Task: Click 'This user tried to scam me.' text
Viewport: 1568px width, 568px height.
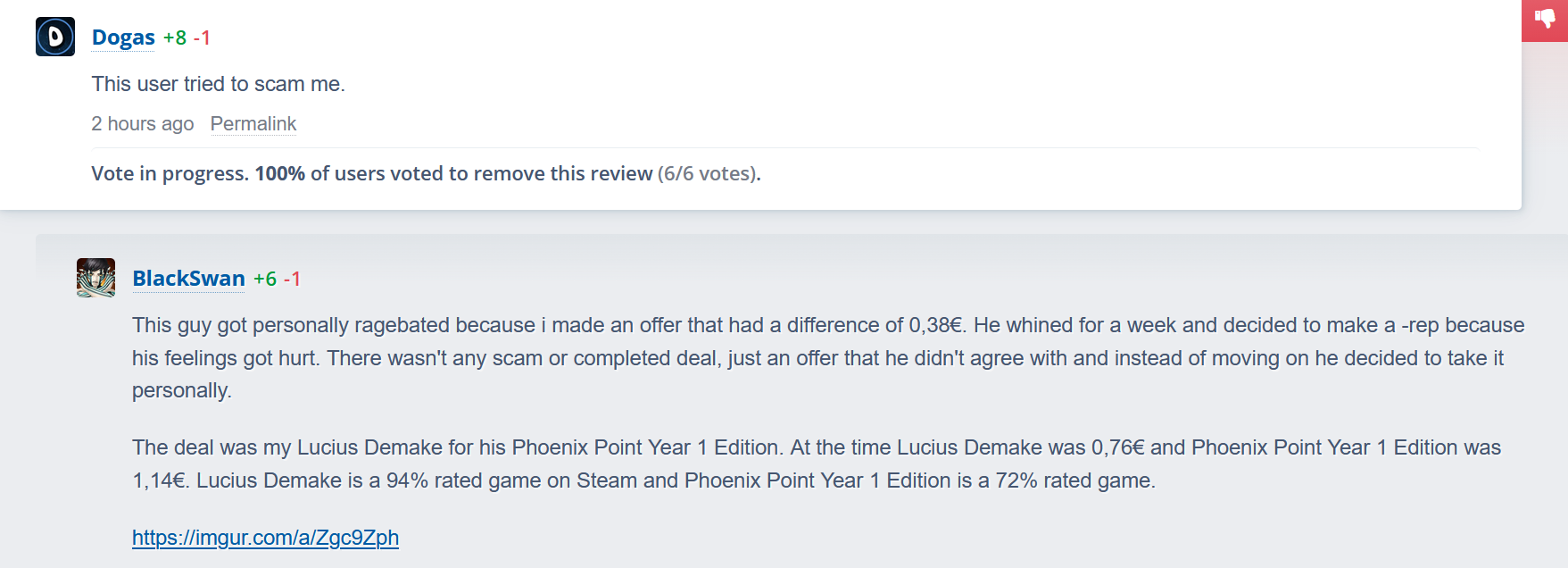Action: coord(218,84)
